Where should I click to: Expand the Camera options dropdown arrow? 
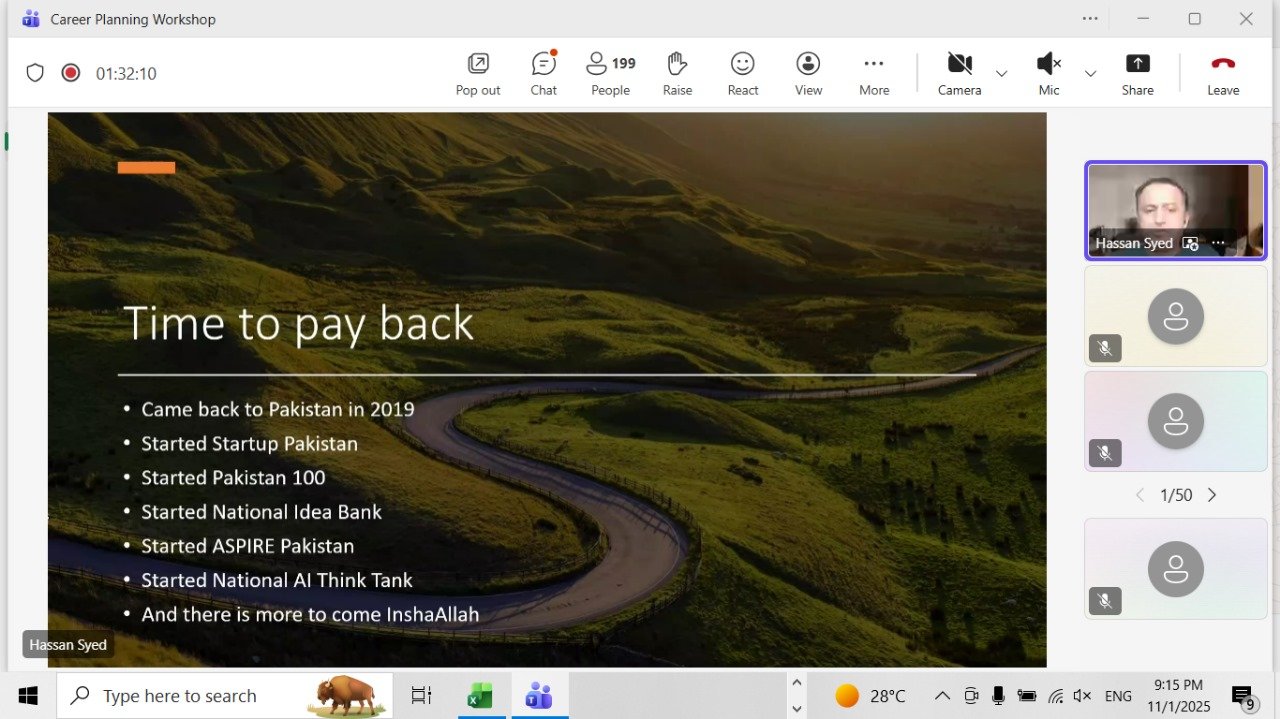(1001, 74)
